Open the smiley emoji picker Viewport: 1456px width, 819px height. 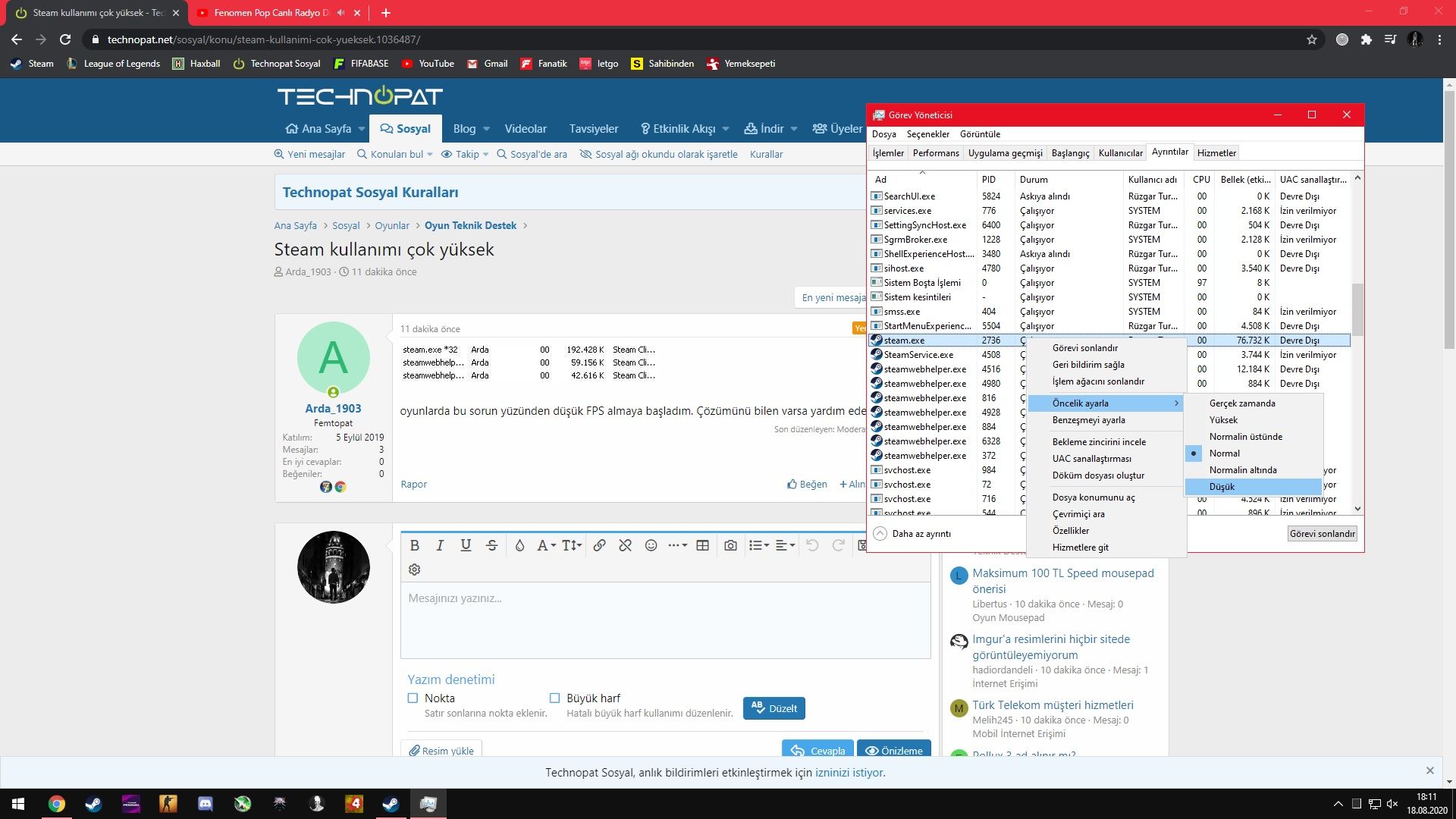point(651,545)
